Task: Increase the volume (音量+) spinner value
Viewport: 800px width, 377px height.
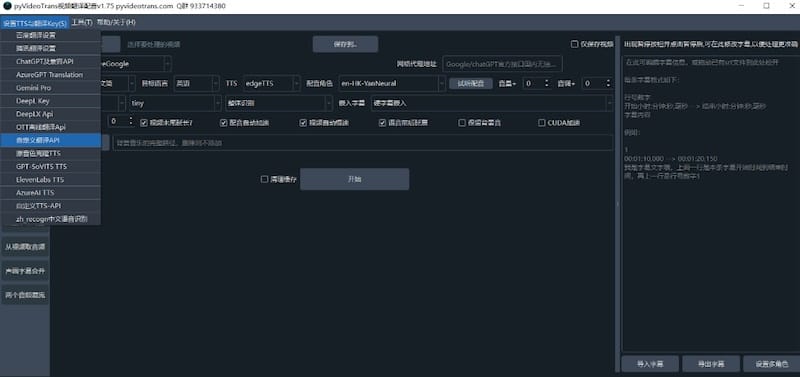Action: coord(547,81)
